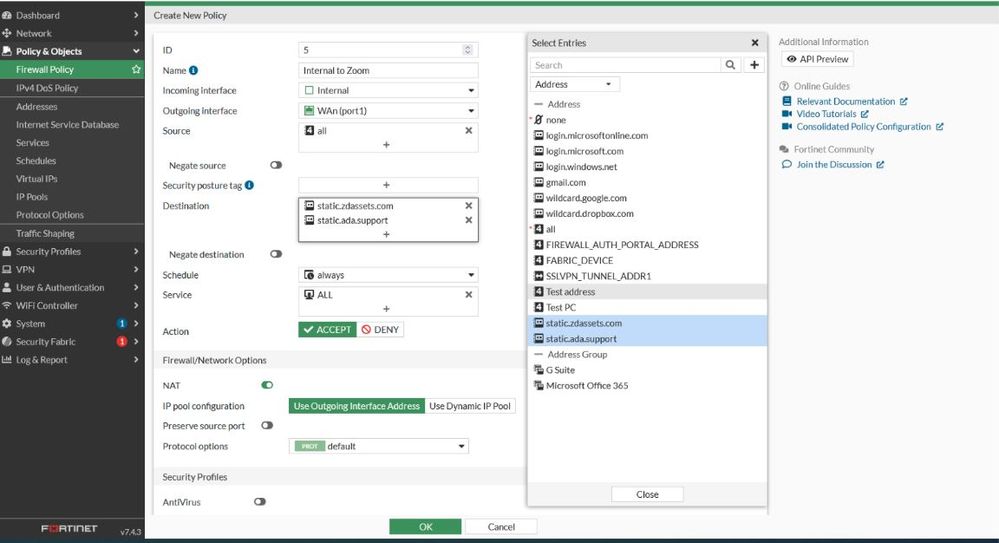Click the Security Profiles lock icon

7,251
